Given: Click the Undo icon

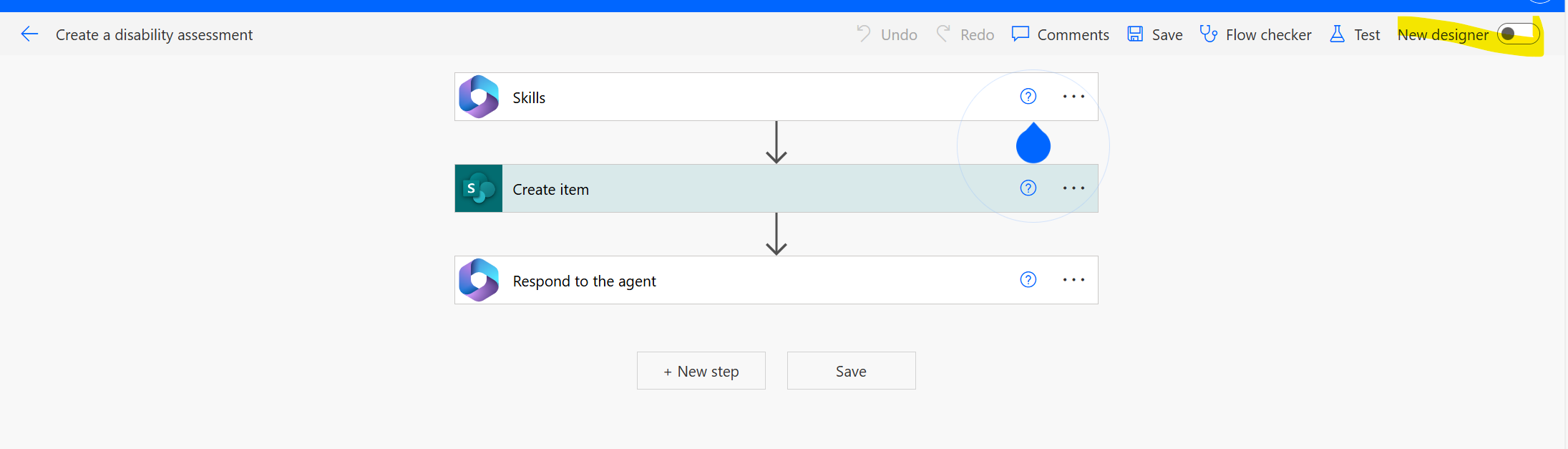Looking at the screenshot, I should 864,34.
